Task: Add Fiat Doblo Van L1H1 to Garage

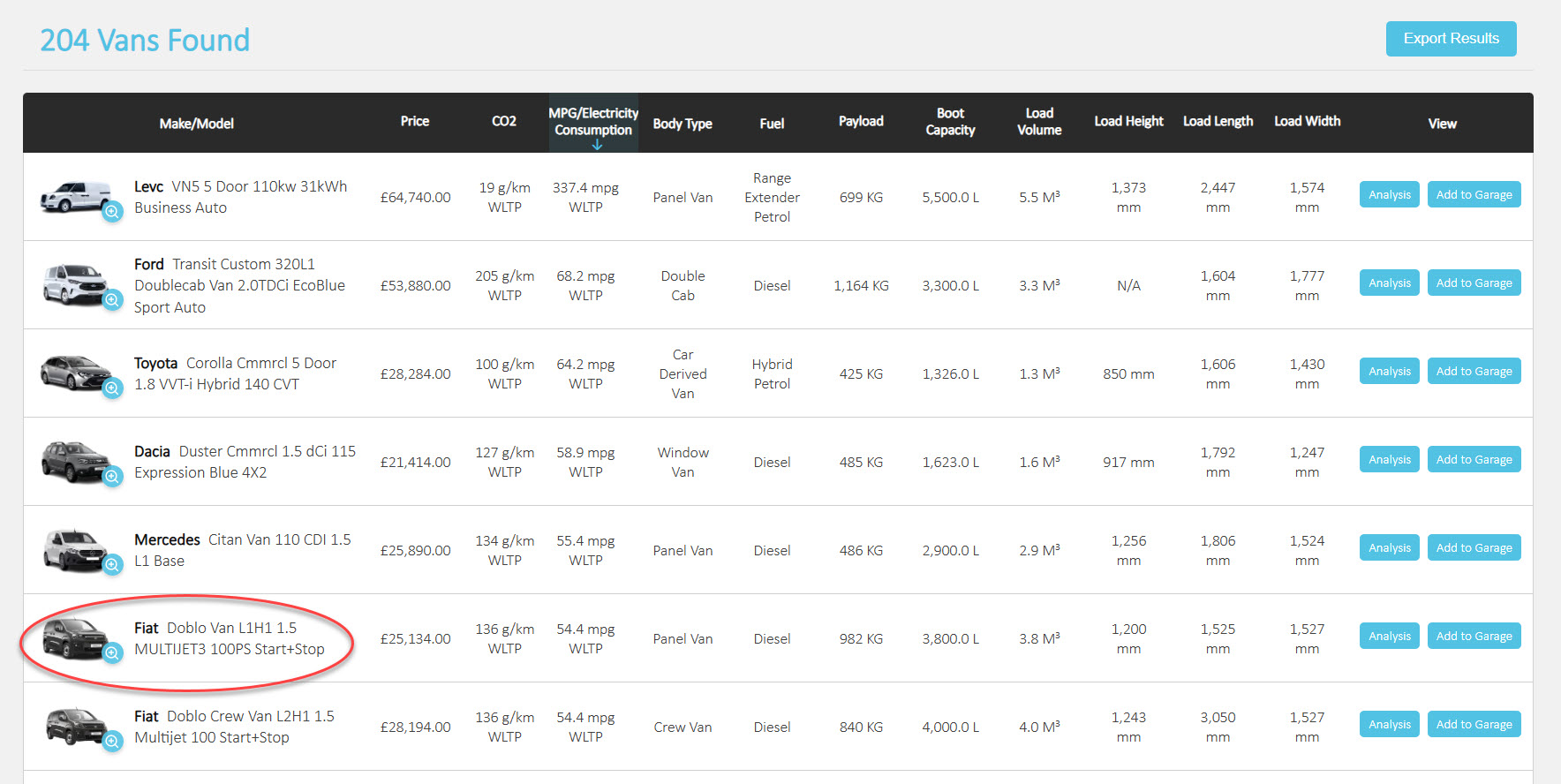Action: tap(1474, 636)
